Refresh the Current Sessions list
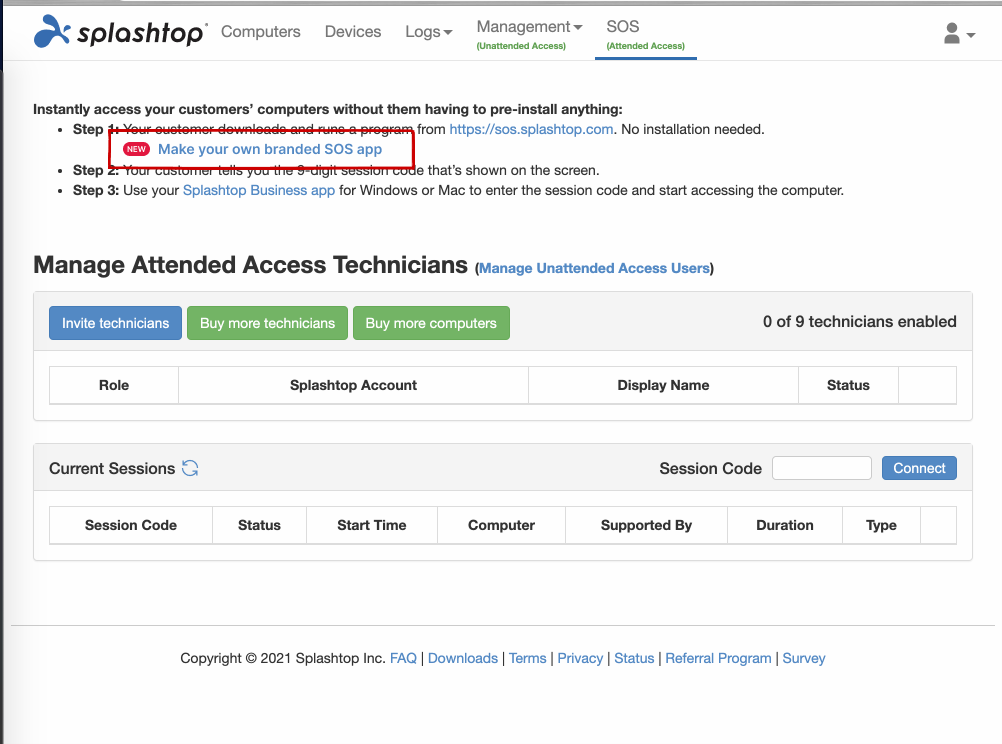The width and height of the screenshot is (1002, 744). click(190, 469)
